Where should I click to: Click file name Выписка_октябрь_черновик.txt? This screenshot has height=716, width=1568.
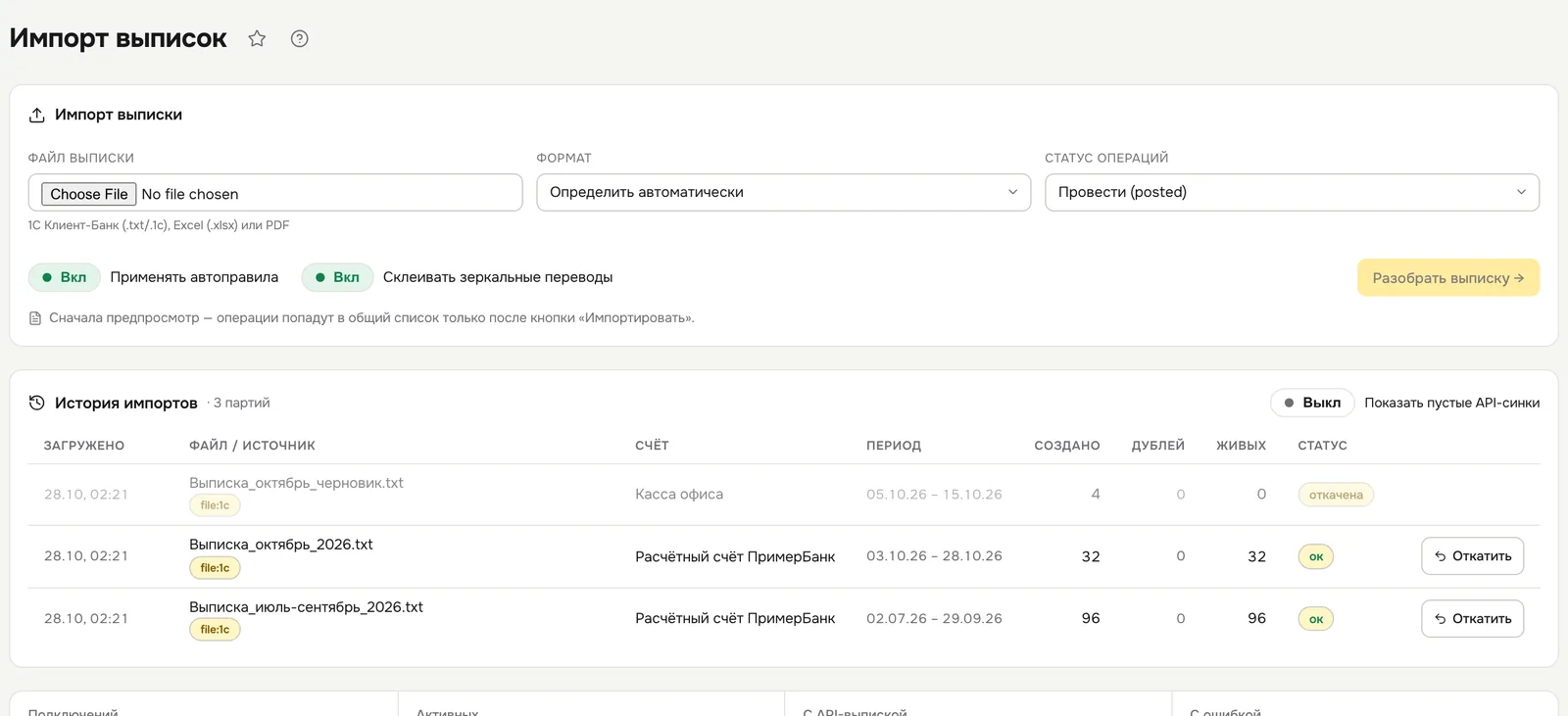pyautogui.click(x=296, y=483)
